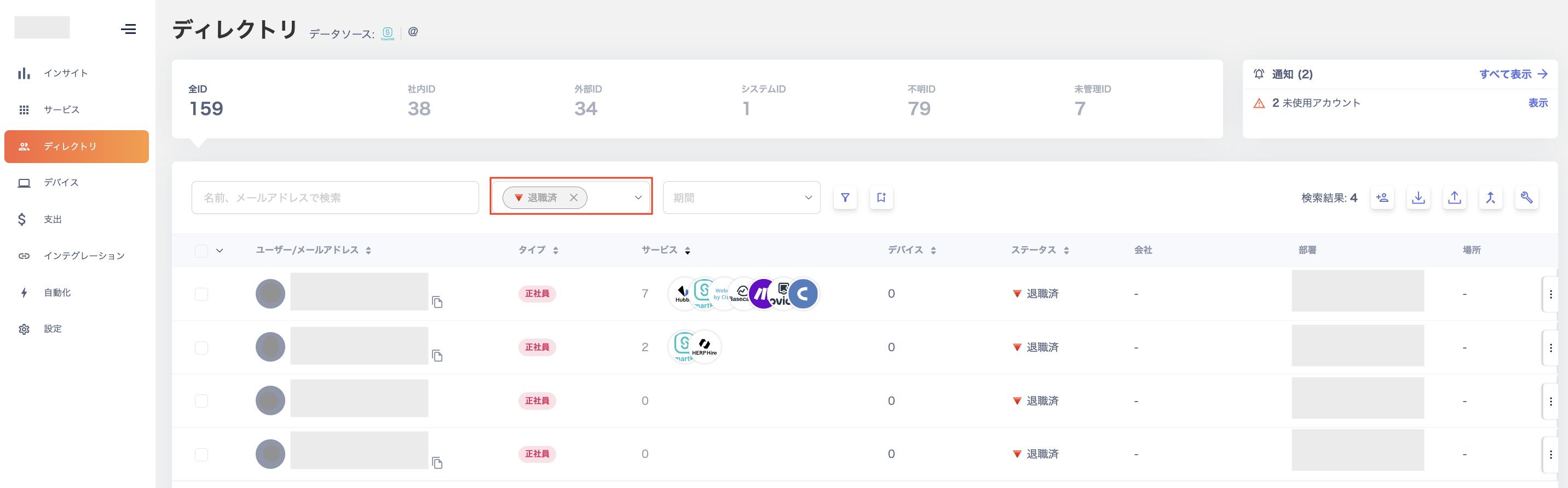
Task: Open the インサイト menu item
Action: pyautogui.click(x=66, y=74)
